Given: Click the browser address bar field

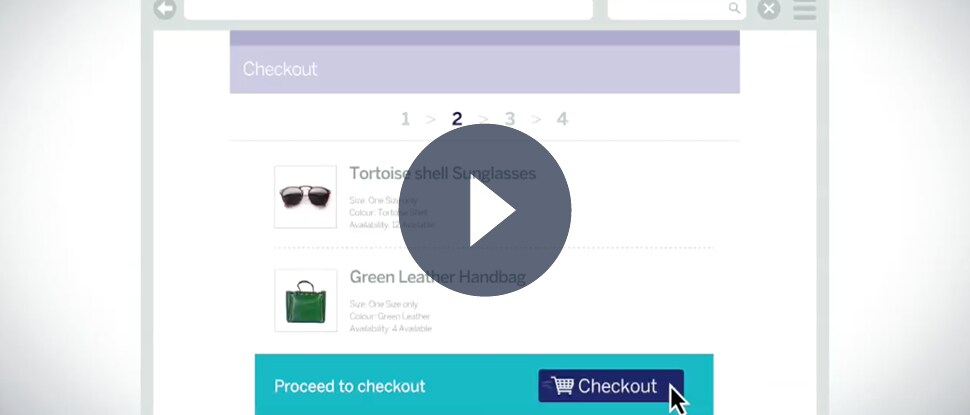Looking at the screenshot, I should click(388, 9).
